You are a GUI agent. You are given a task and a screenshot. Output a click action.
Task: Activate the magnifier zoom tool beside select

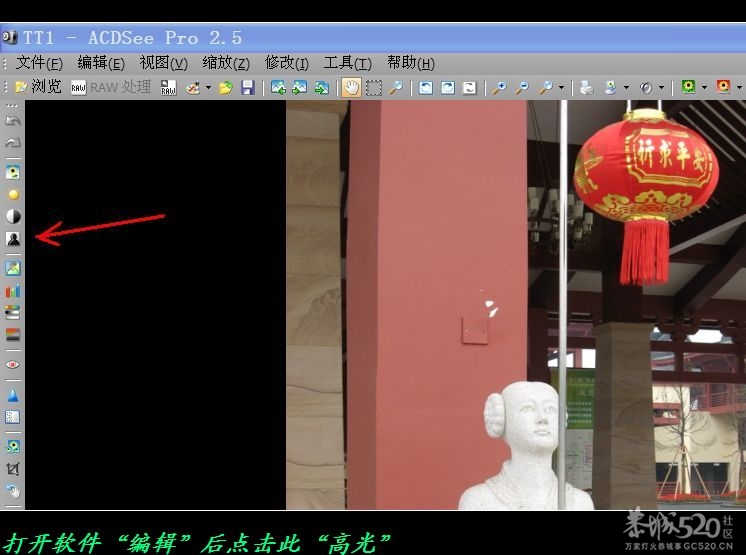click(x=395, y=88)
